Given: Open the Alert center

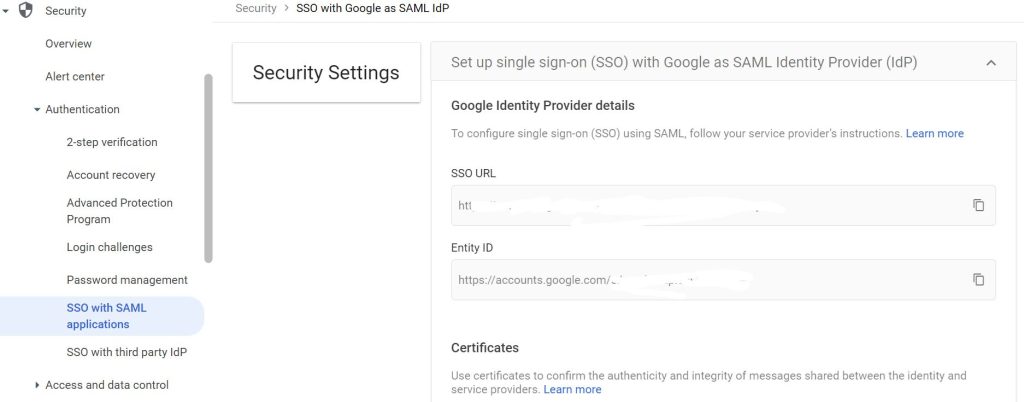Looking at the screenshot, I should point(75,76).
